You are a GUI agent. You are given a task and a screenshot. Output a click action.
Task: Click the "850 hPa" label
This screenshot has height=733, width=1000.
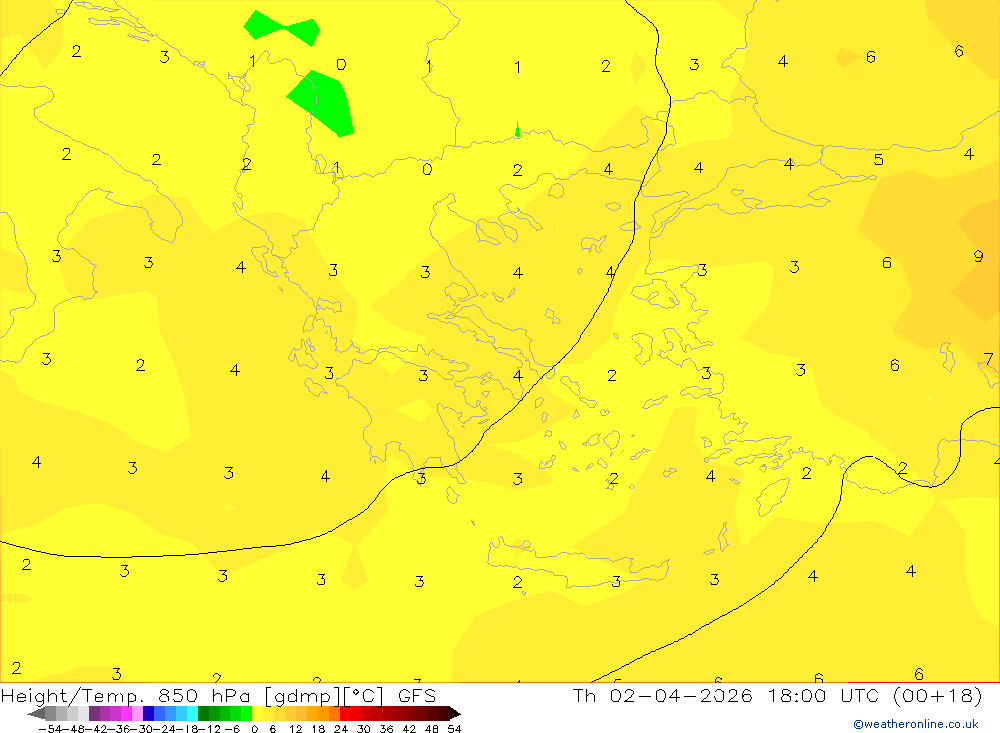pyautogui.click(x=204, y=695)
